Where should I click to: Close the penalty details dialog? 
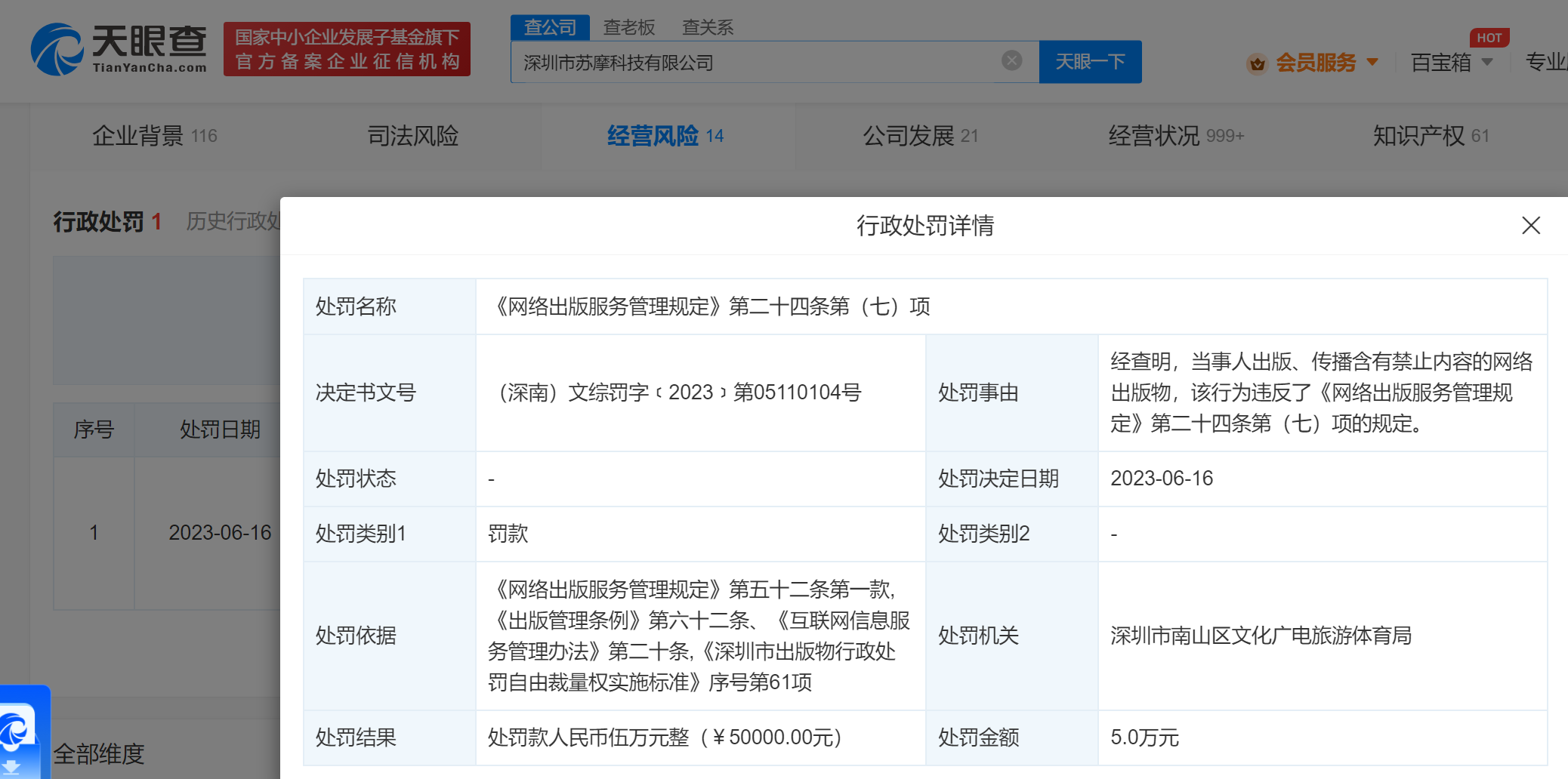coord(1530,226)
